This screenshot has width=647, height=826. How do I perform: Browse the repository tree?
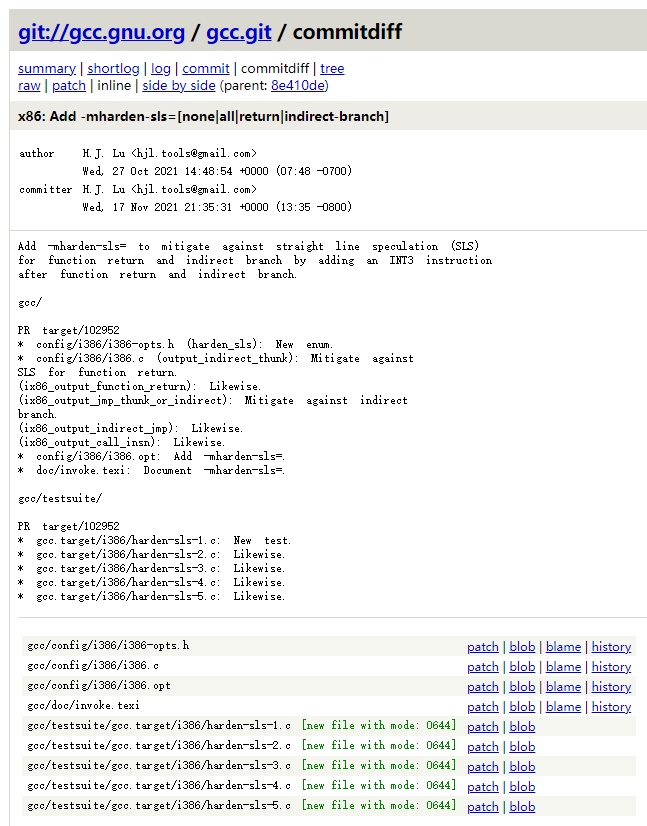[x=332, y=68]
